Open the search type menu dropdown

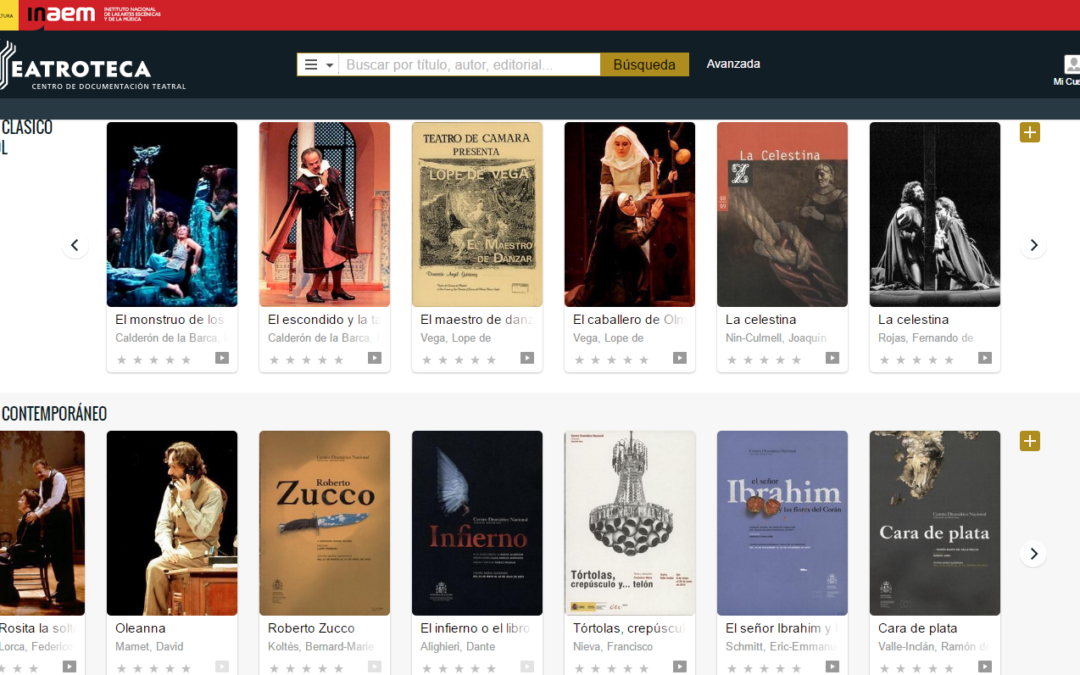[x=318, y=65]
